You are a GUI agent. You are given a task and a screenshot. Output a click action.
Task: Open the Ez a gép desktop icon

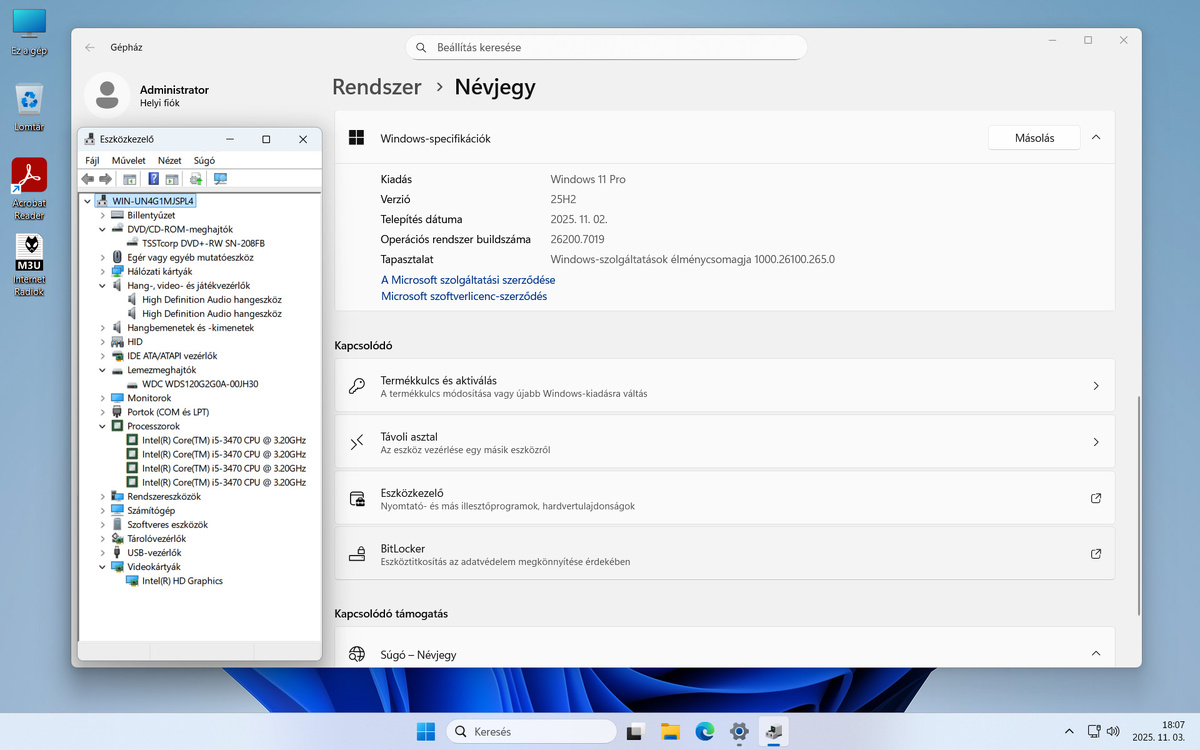point(29,31)
